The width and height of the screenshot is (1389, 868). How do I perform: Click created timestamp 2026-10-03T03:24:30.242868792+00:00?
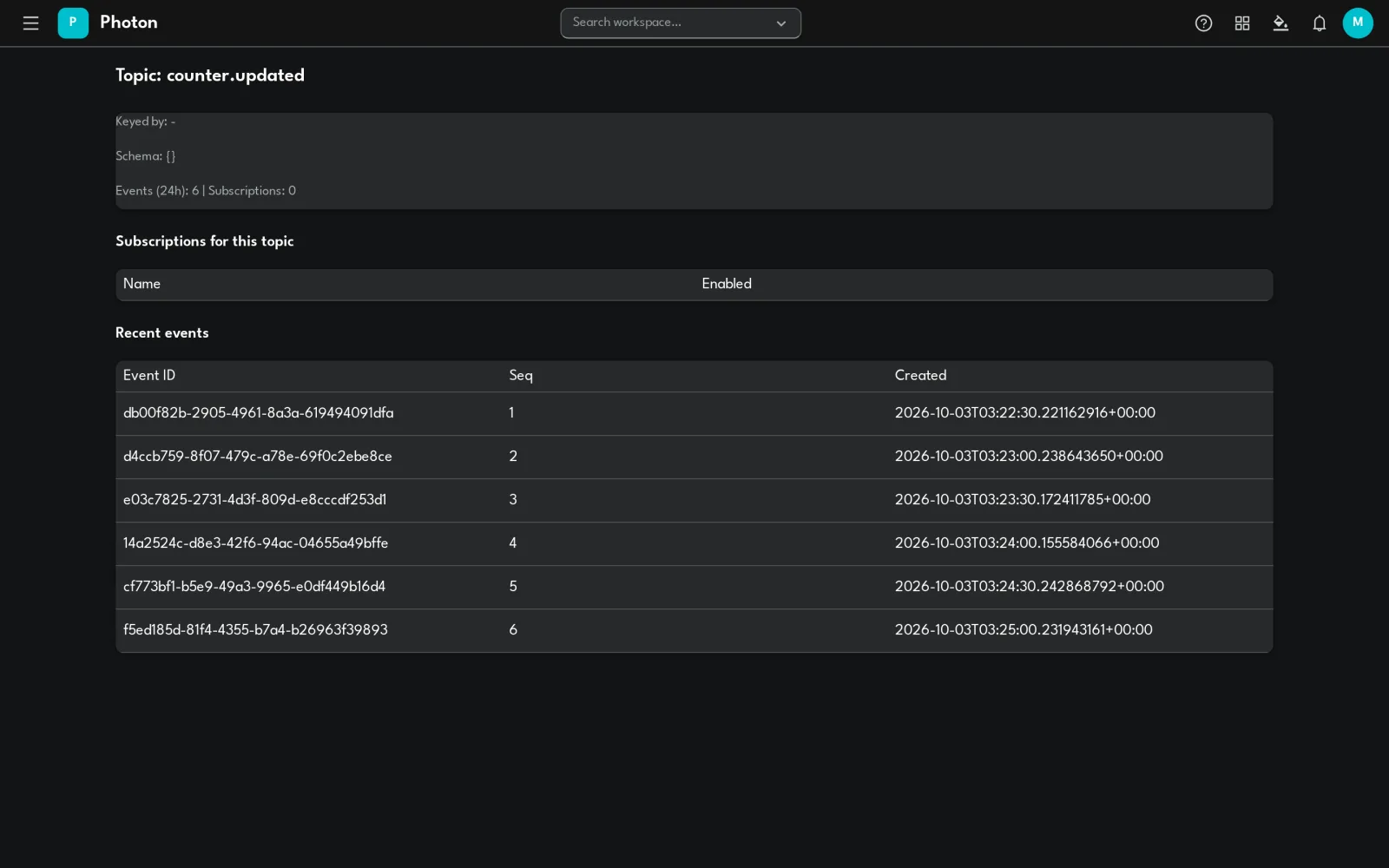click(1030, 587)
